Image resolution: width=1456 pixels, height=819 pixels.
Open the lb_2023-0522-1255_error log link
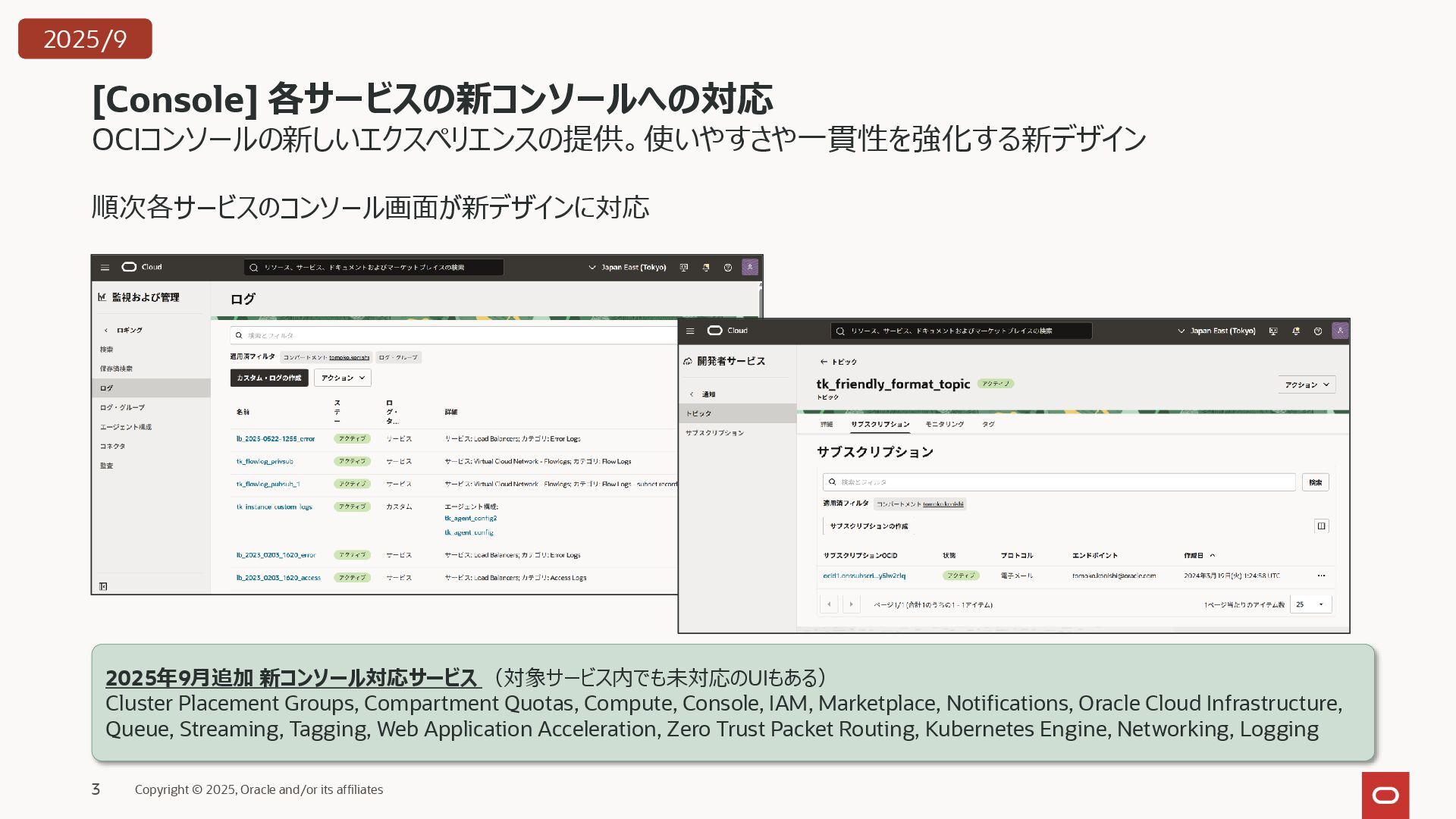[275, 439]
